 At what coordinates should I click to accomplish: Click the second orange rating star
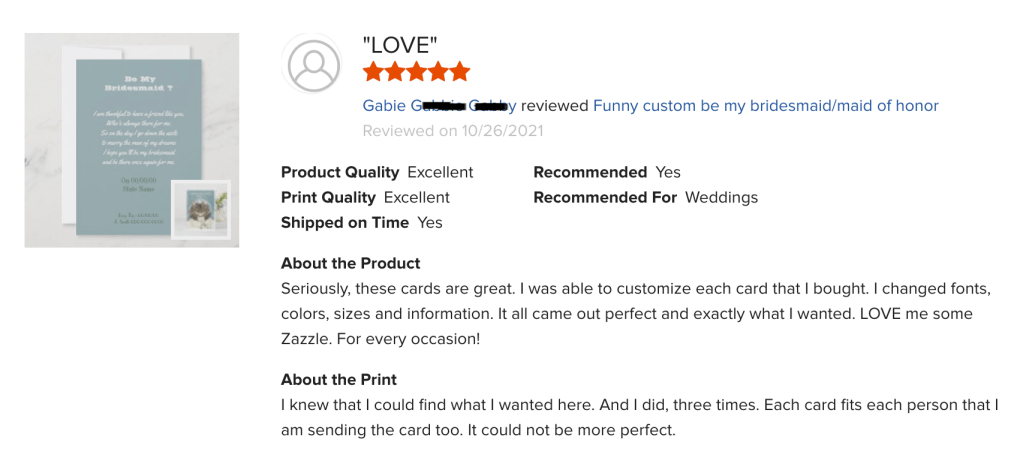pyautogui.click(x=394, y=72)
